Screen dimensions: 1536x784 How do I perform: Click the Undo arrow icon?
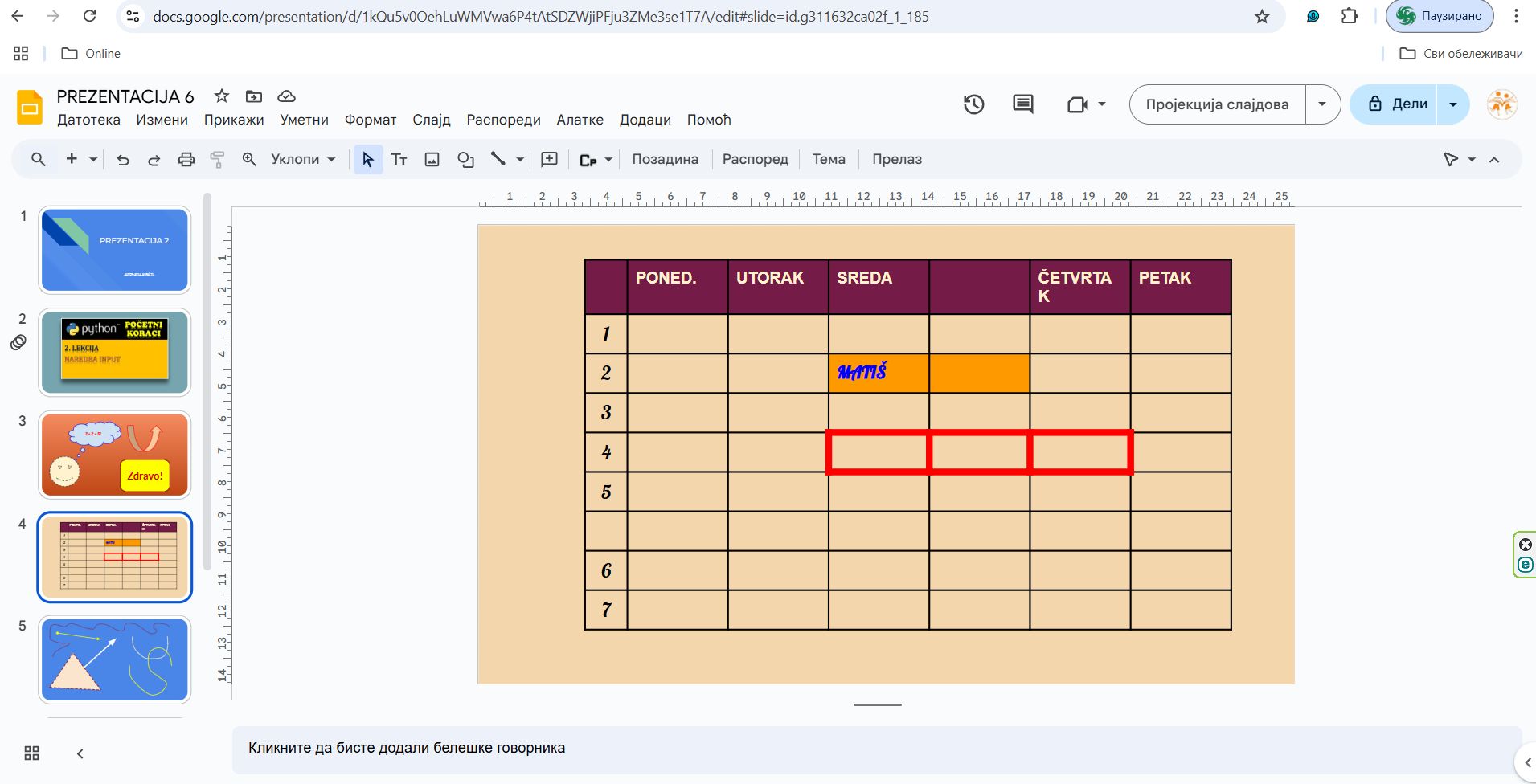[123, 160]
